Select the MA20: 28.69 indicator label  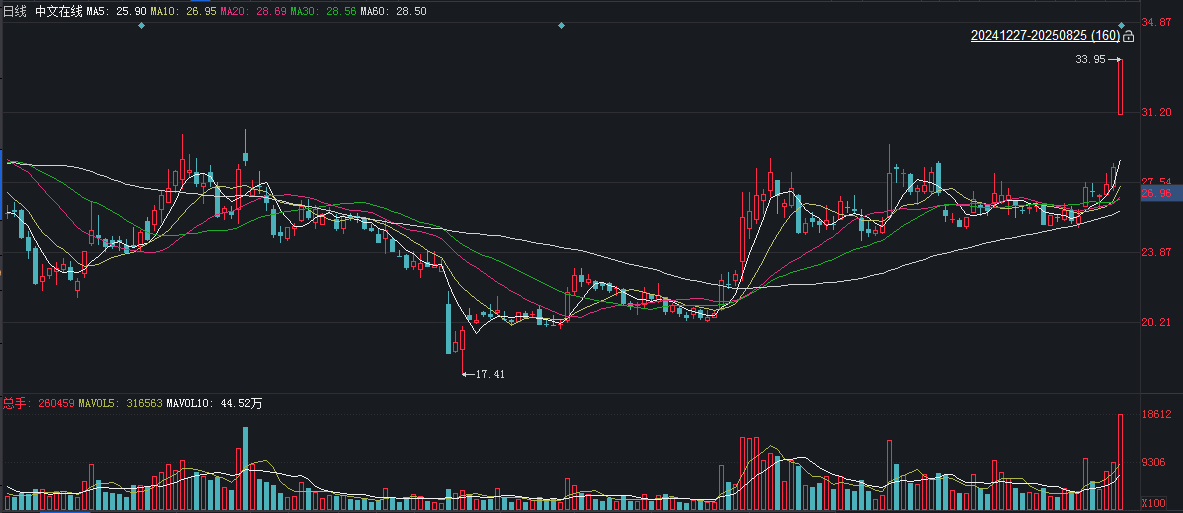[x=254, y=12]
